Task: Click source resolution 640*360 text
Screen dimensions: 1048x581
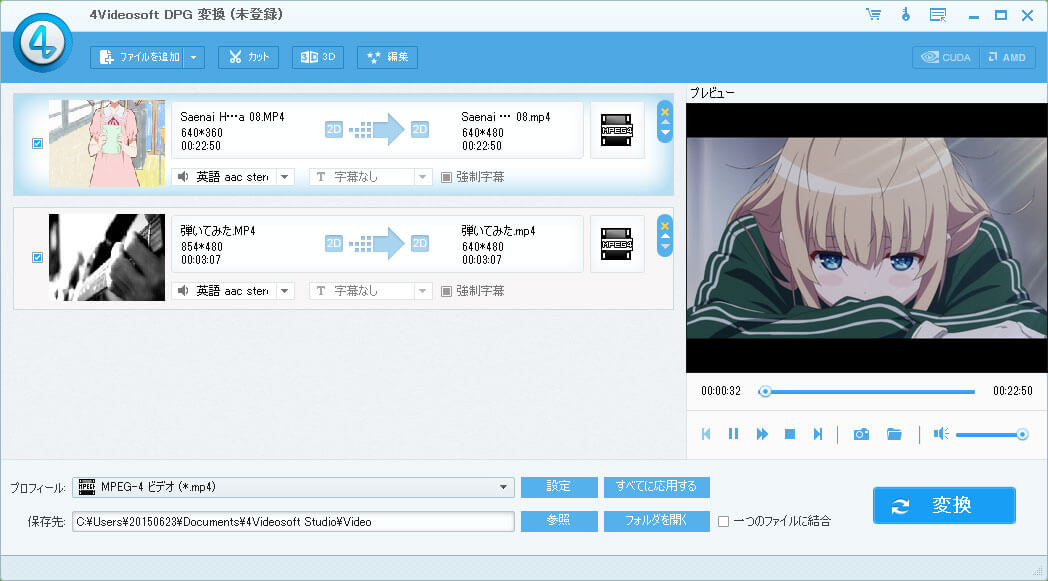Action: click(202, 133)
